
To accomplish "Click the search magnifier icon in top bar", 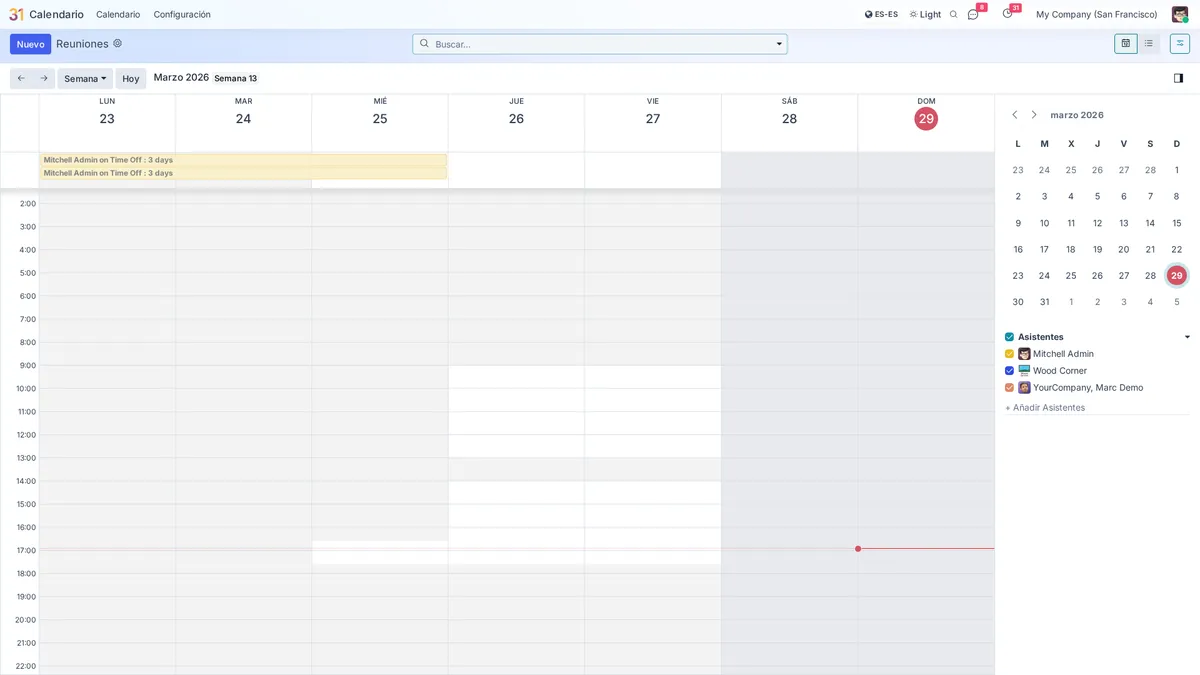I will tap(952, 13).
